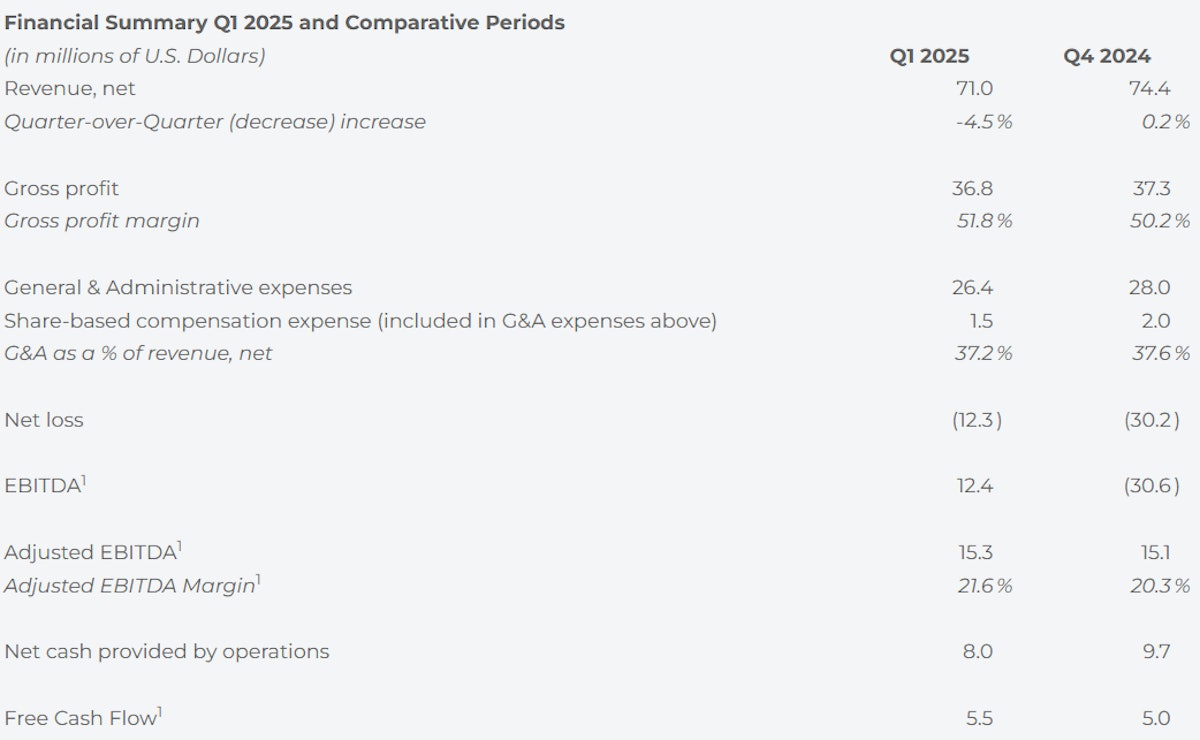Click the Q4 2024 column header

pos(1107,56)
